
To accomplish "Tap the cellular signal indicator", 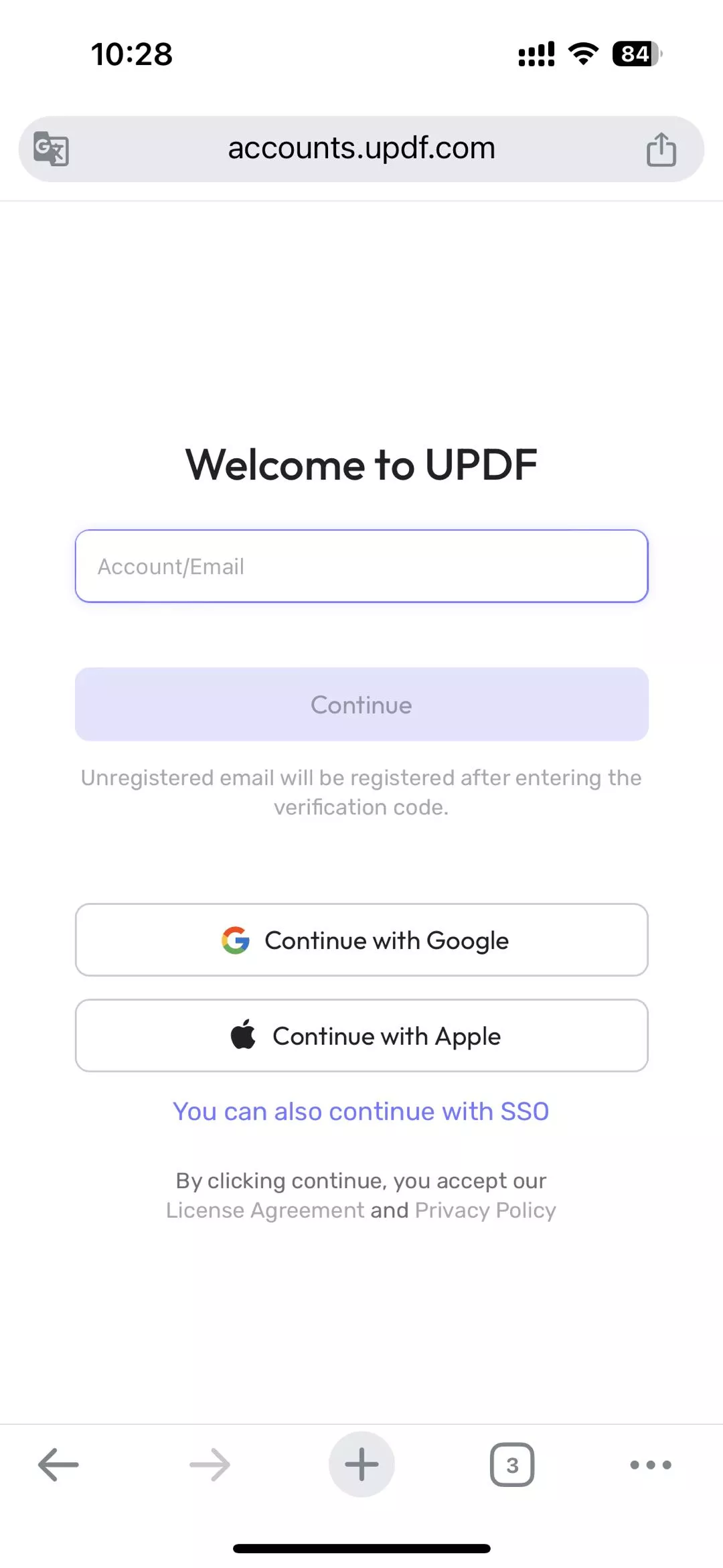I will (536, 54).
